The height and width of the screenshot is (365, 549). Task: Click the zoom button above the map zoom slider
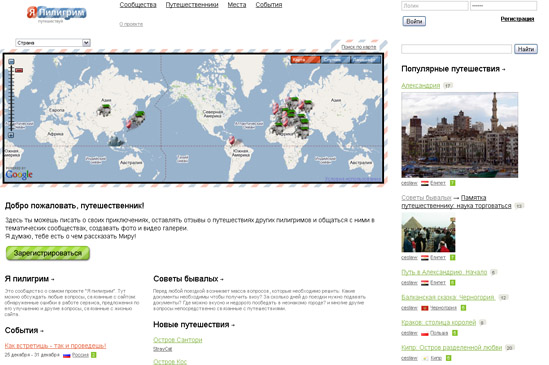(11, 62)
